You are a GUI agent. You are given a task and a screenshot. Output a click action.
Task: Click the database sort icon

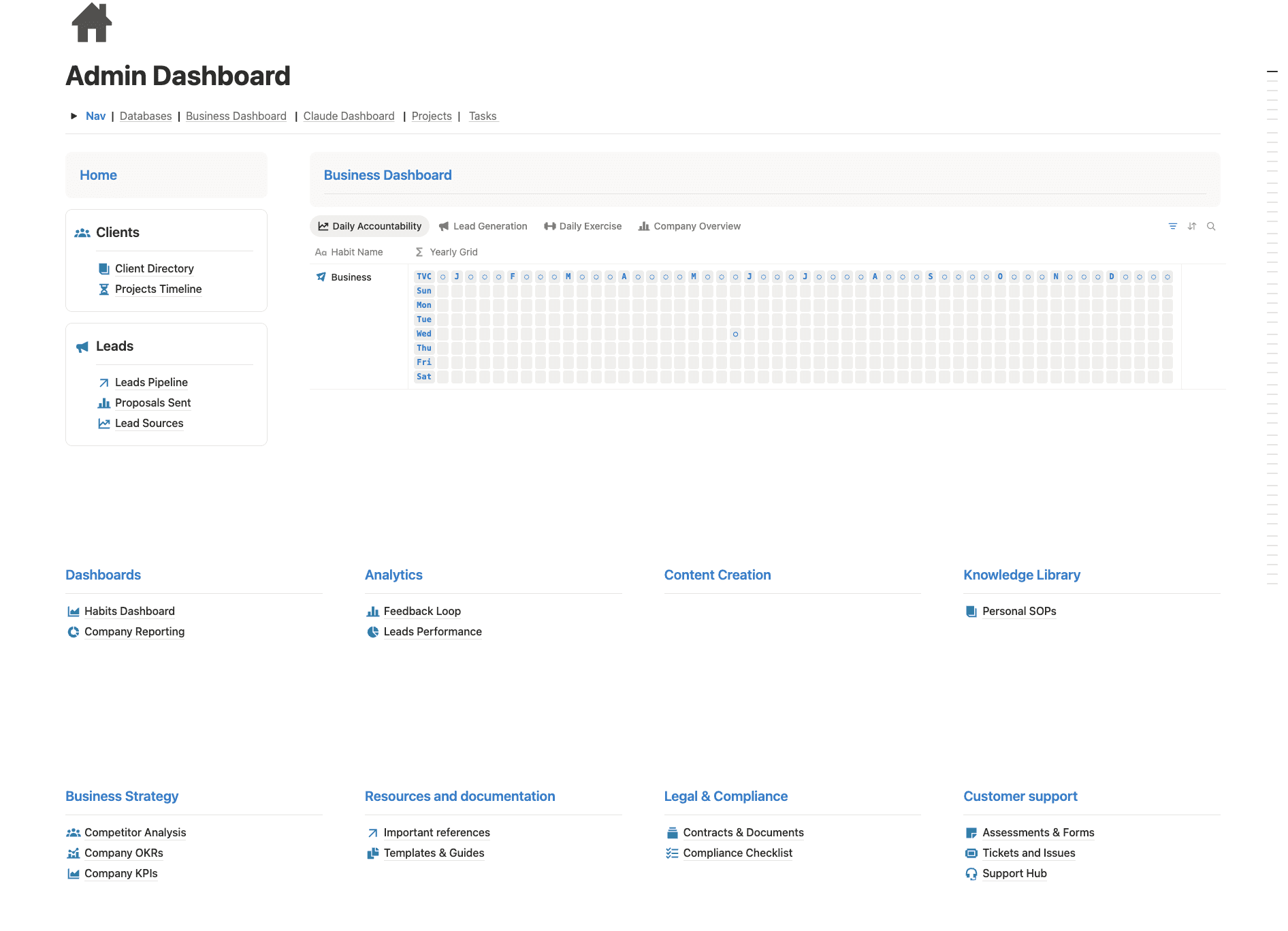point(1191,226)
